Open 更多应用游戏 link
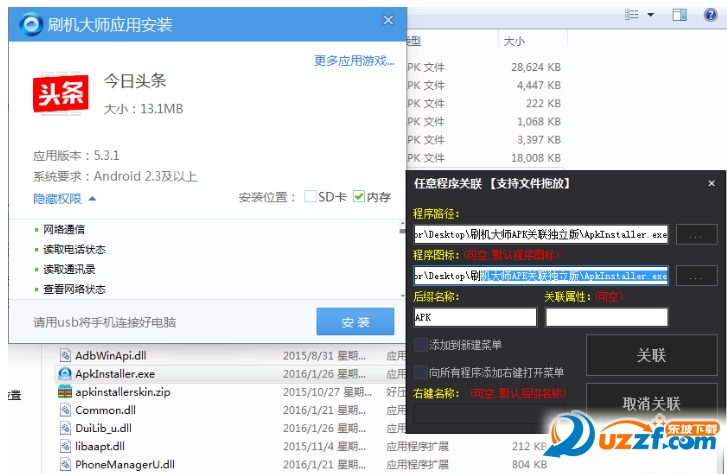Viewport: 727px width, 474px height. pos(354,61)
